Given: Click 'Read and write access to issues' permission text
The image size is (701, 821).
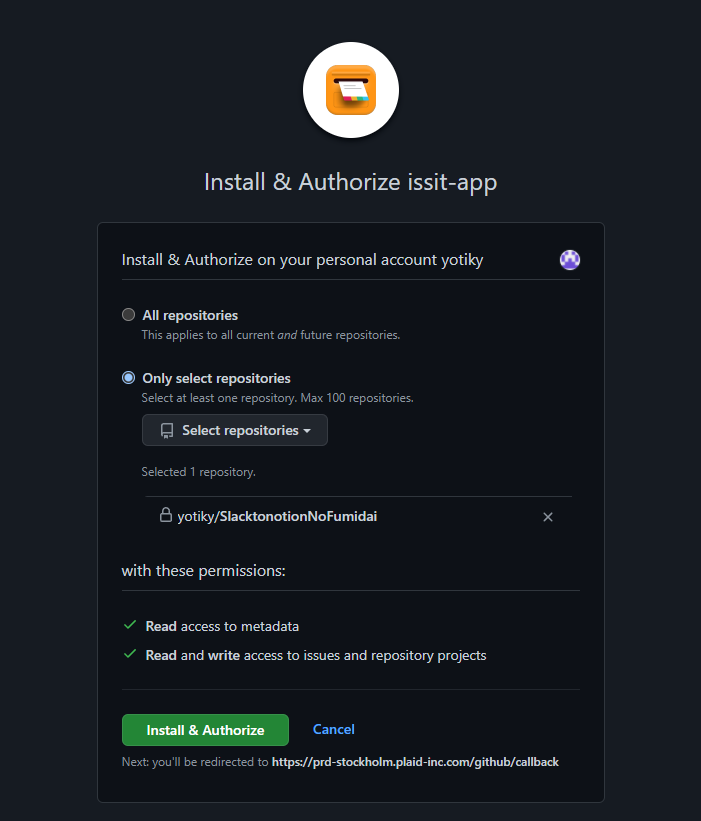Looking at the screenshot, I should [x=316, y=656].
